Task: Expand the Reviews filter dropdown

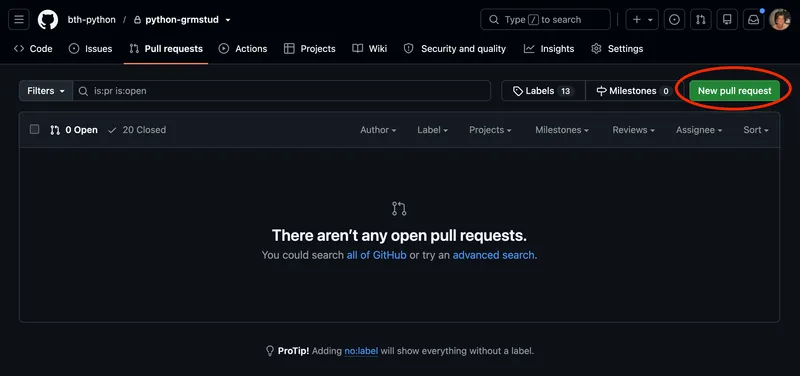Action: [633, 130]
